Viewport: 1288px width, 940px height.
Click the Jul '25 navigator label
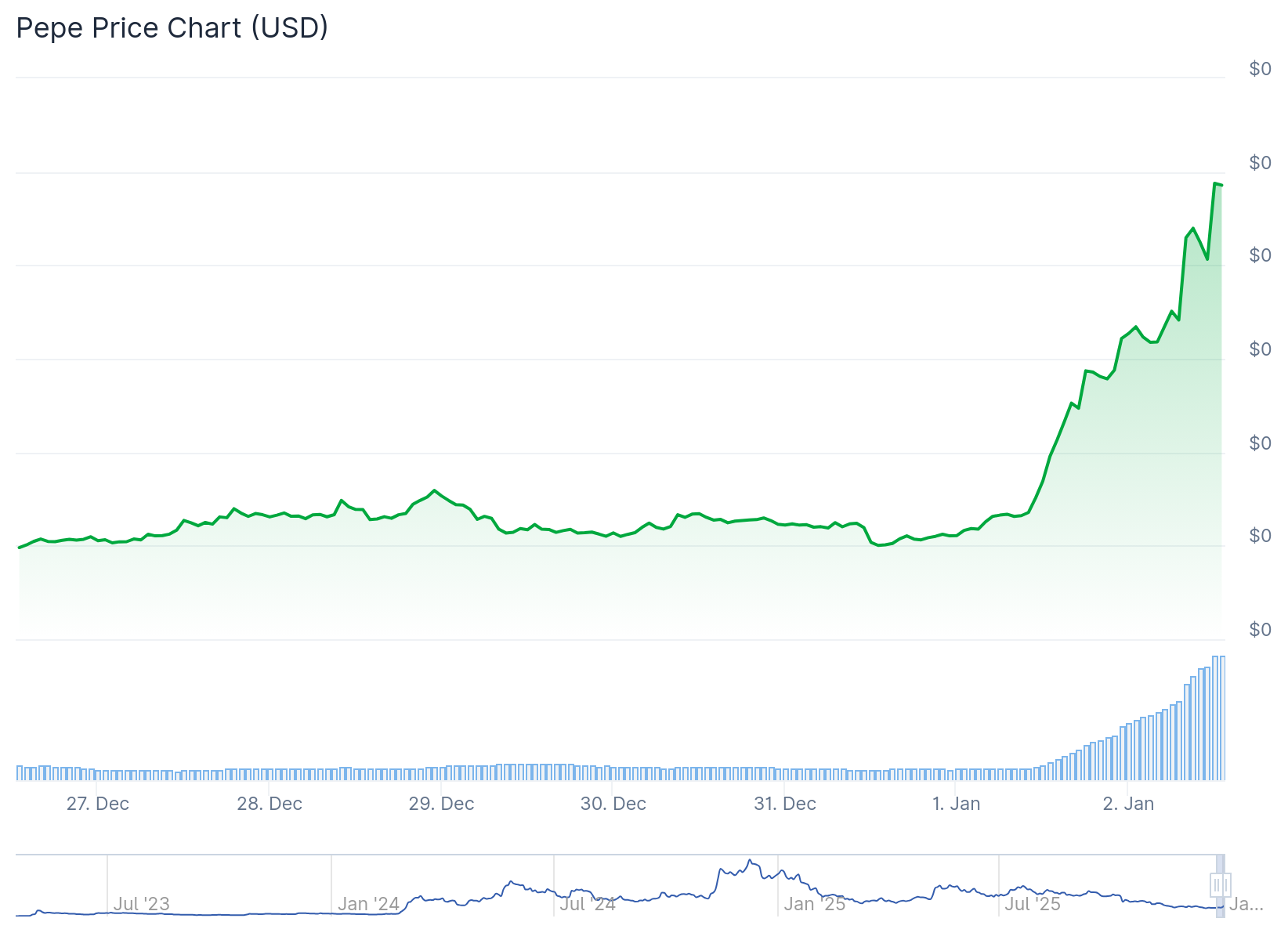[1033, 904]
